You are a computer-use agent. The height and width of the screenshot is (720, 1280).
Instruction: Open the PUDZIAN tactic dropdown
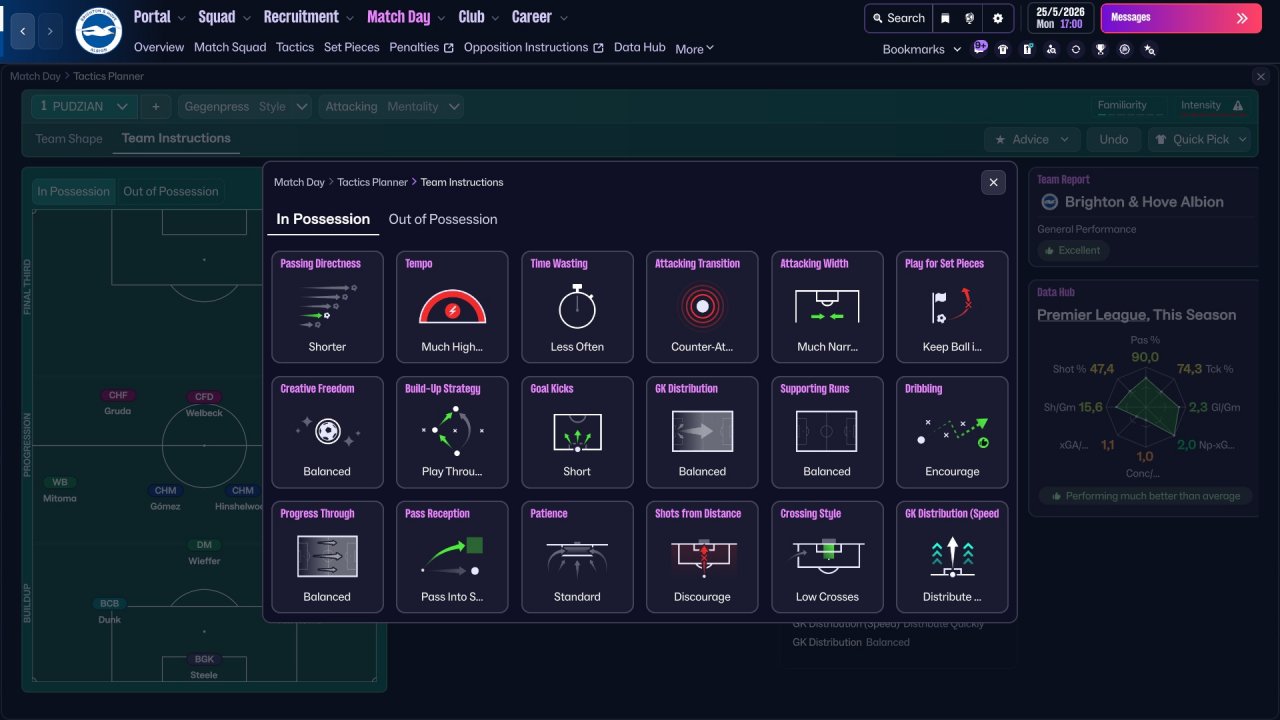84,106
